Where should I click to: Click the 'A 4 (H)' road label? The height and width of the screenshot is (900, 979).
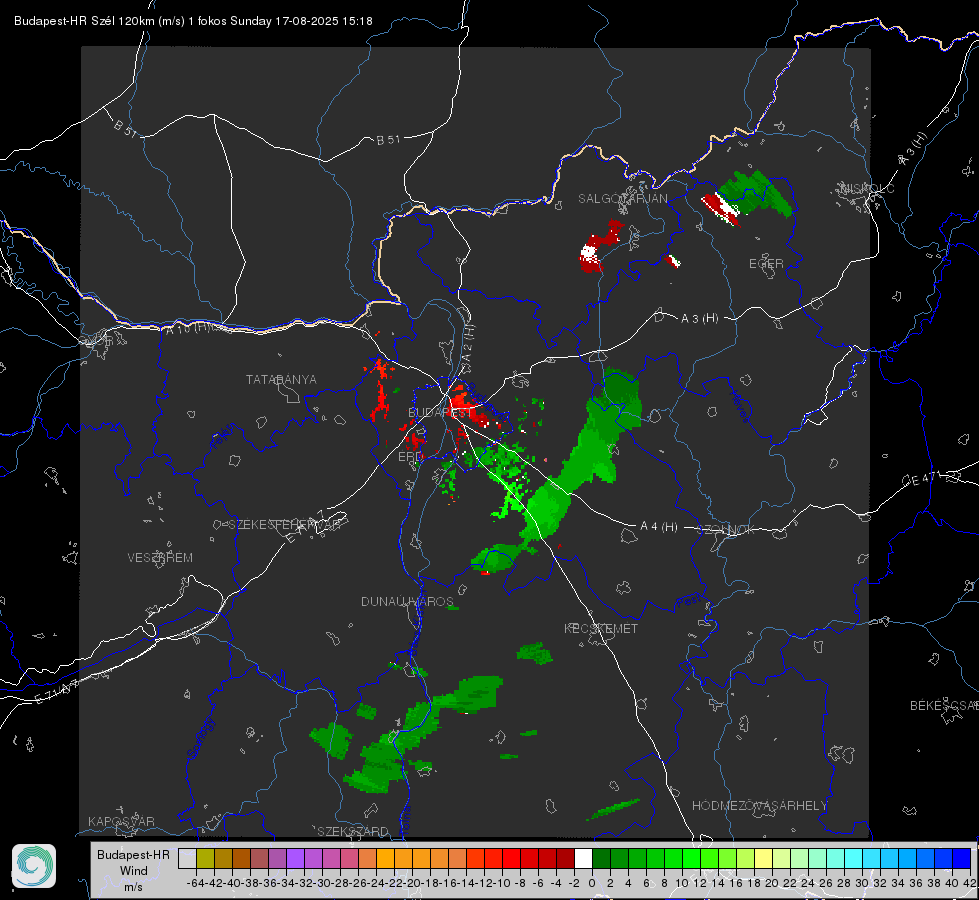pos(659,527)
